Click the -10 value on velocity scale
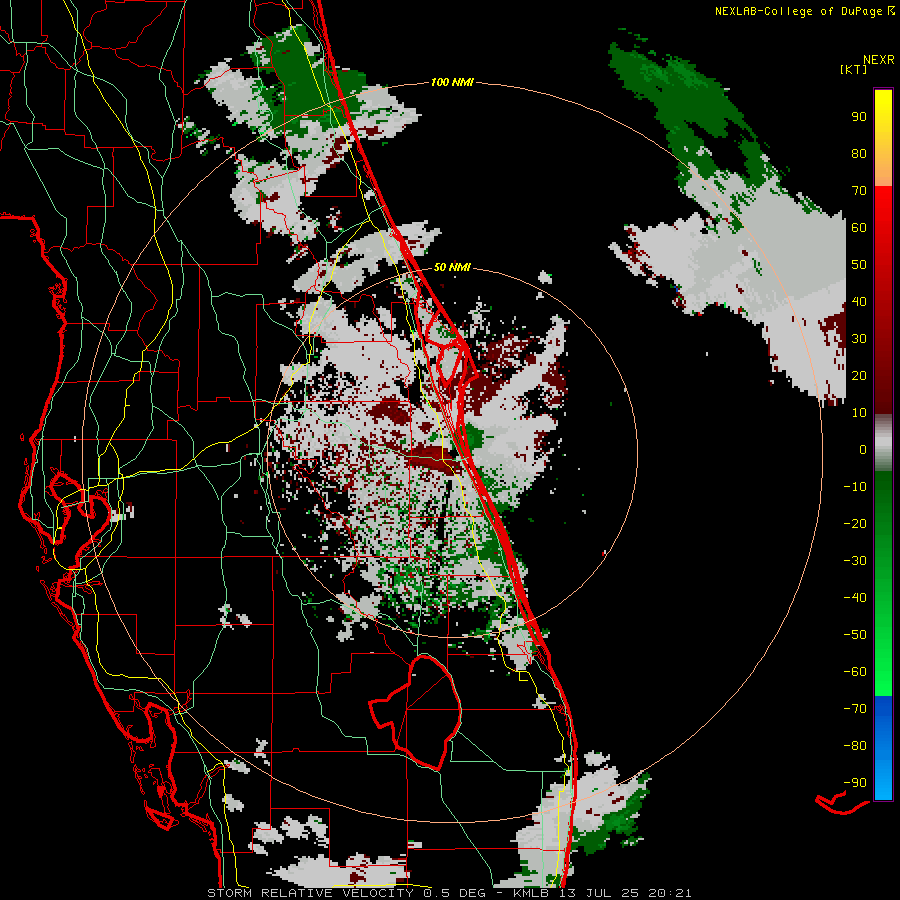The image size is (900, 900). click(x=855, y=487)
